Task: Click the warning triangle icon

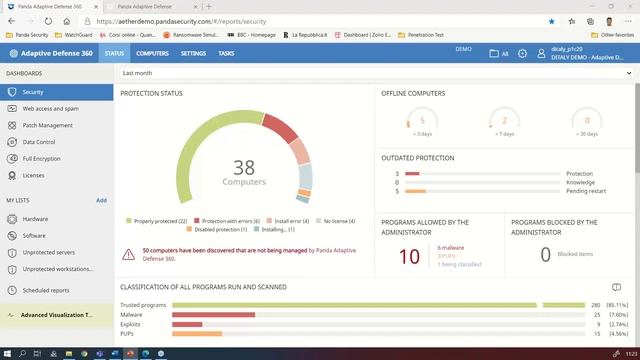Action: pos(128,254)
